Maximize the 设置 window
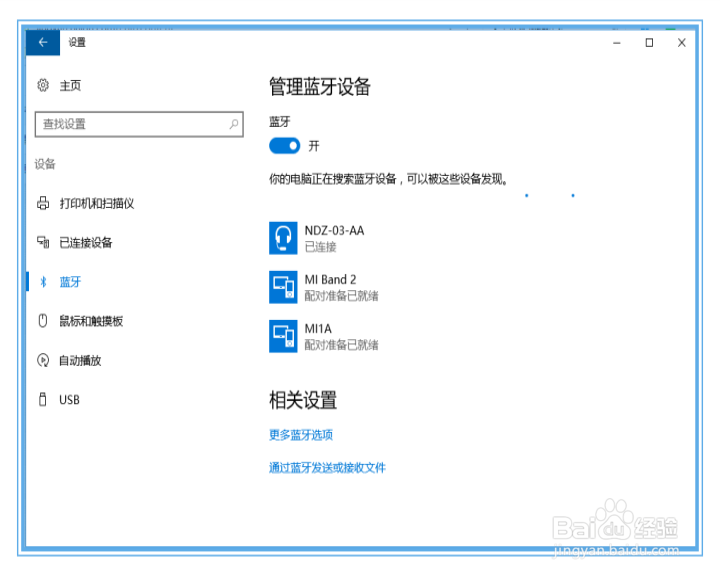This screenshot has width=720, height=576. tap(649, 43)
